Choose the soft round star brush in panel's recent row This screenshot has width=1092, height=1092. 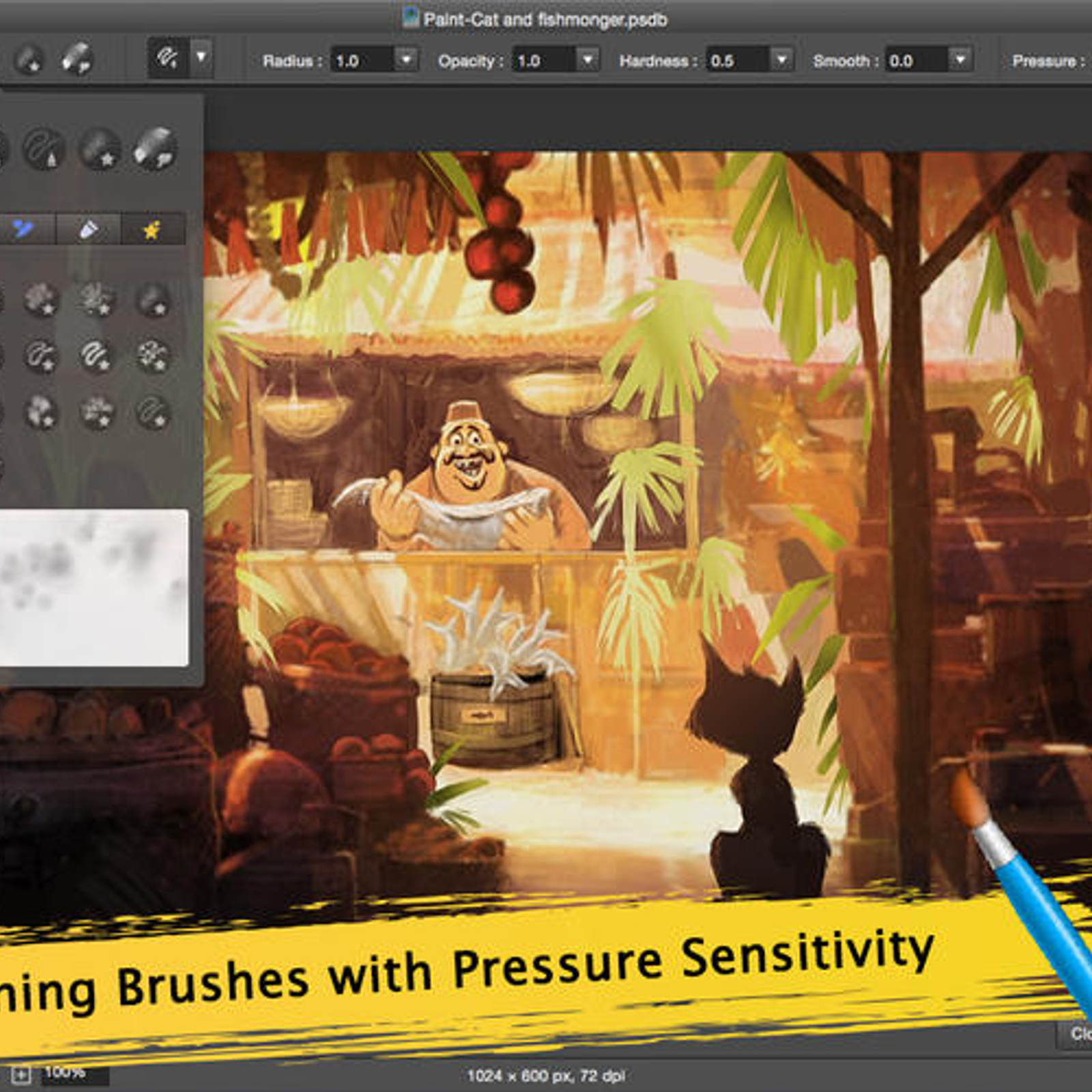(x=100, y=148)
